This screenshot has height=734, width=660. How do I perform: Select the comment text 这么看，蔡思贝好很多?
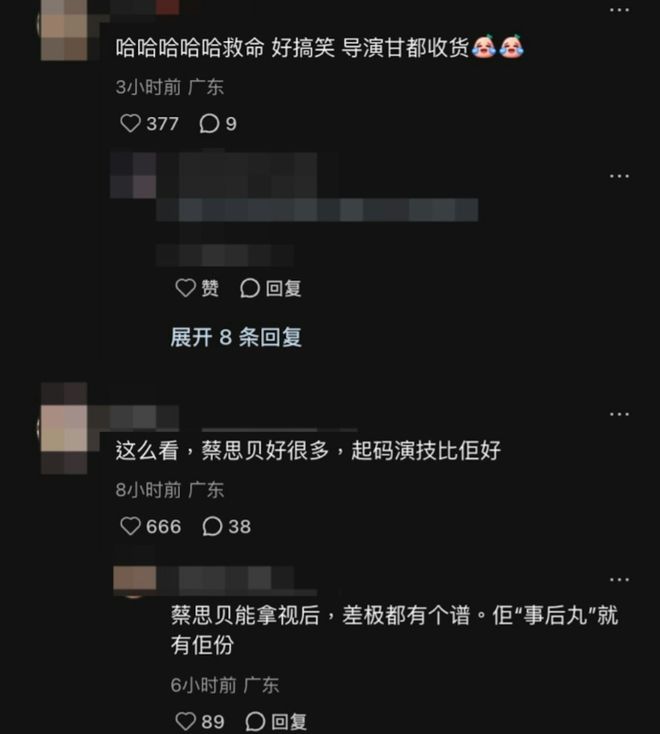222,450
